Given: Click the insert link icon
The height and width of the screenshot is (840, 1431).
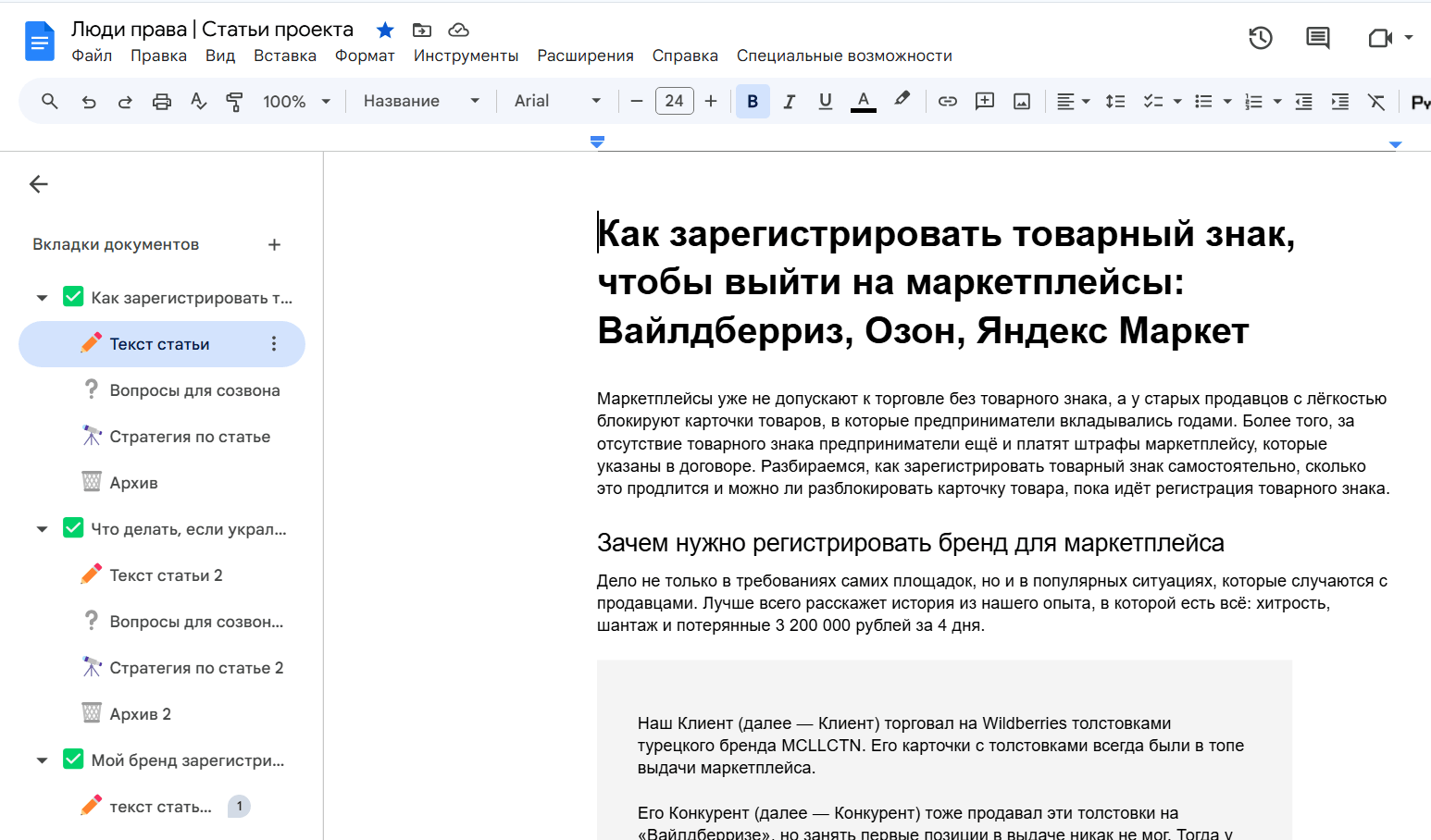Looking at the screenshot, I should point(948,102).
